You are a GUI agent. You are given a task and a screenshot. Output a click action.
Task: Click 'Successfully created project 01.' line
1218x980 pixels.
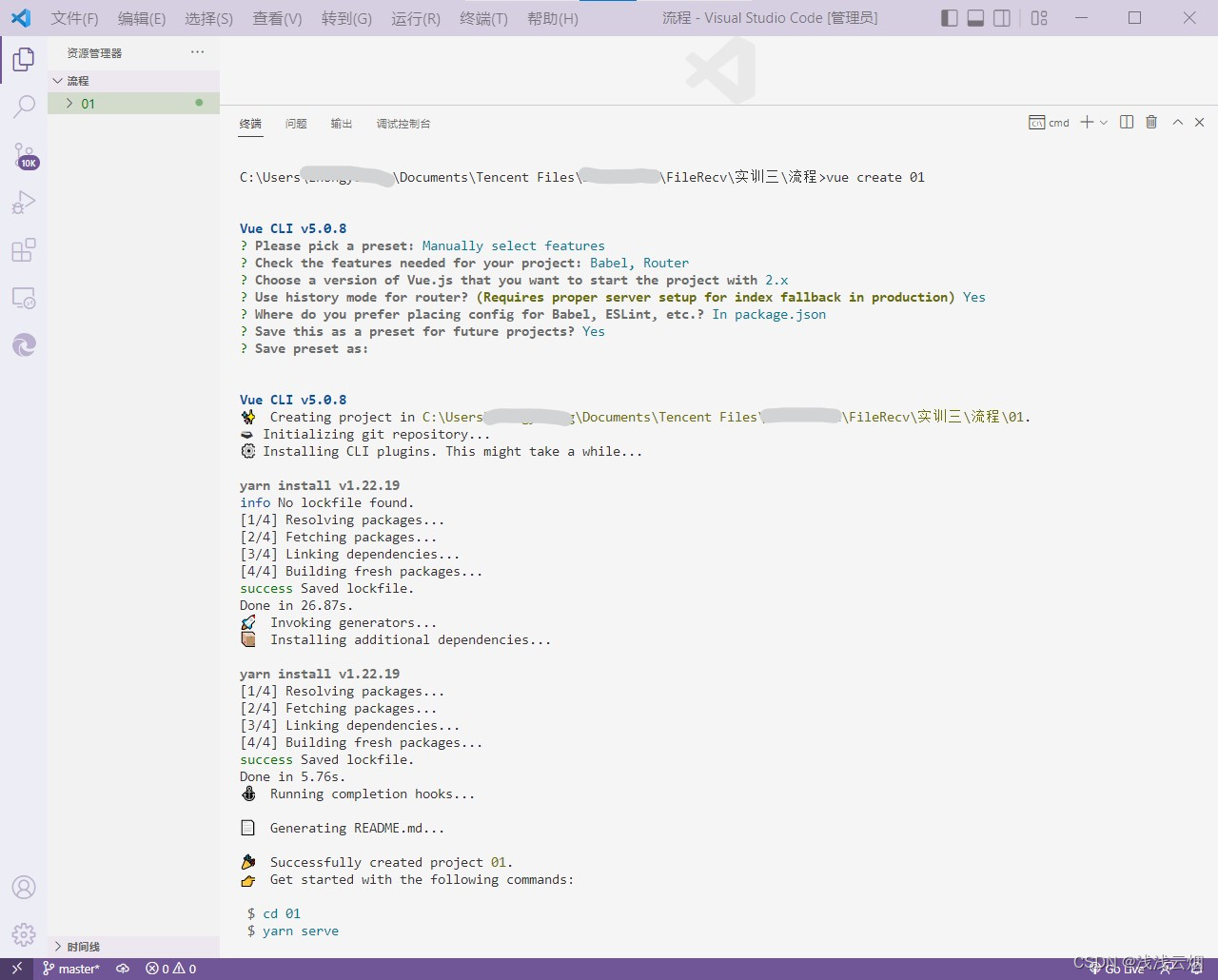tap(391, 862)
